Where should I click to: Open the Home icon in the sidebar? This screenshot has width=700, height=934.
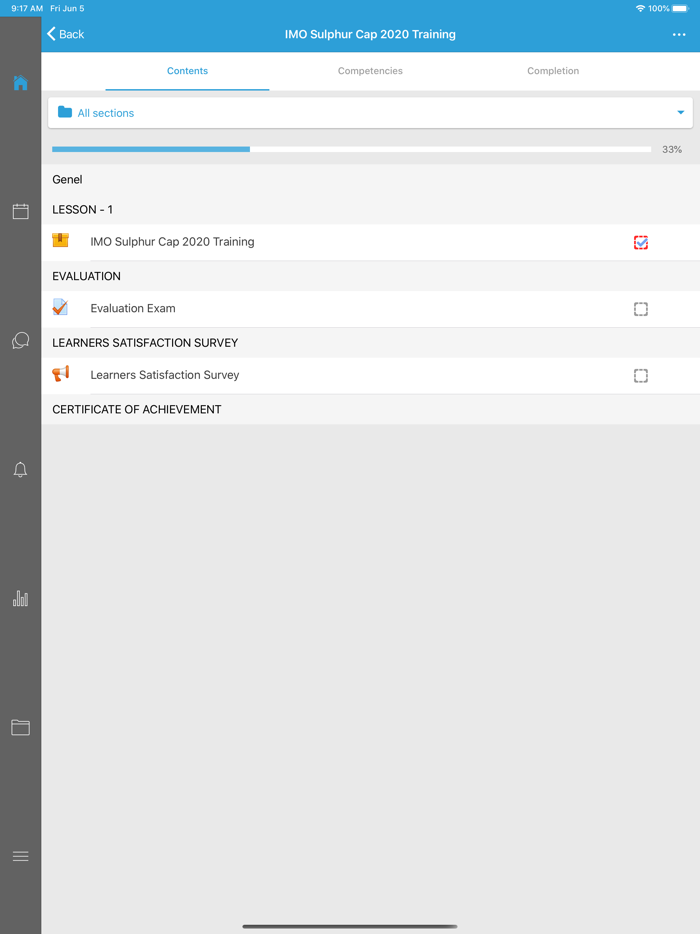click(x=20, y=83)
